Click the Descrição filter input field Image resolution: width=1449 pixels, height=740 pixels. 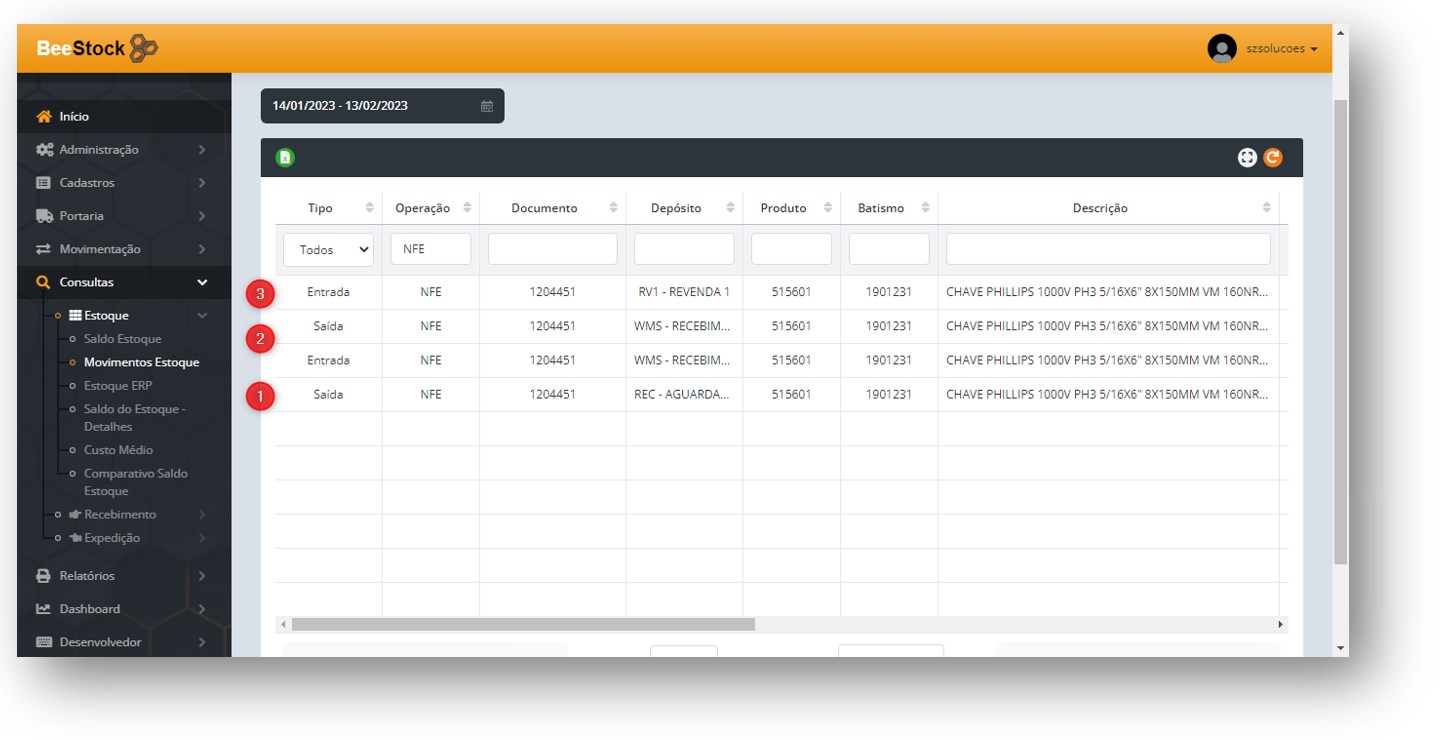click(x=1107, y=250)
